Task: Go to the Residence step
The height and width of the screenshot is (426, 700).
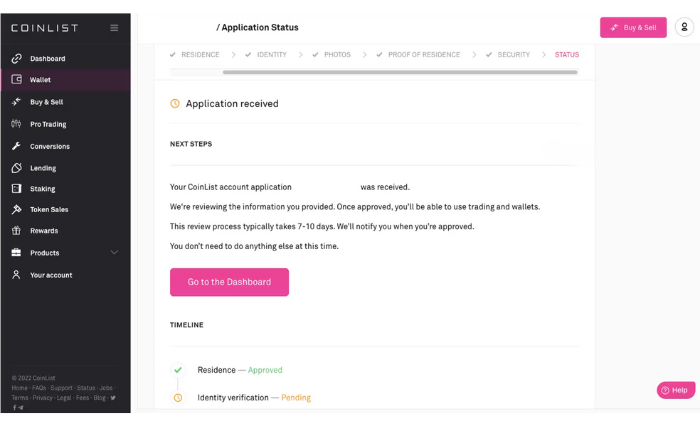Action: coord(195,54)
